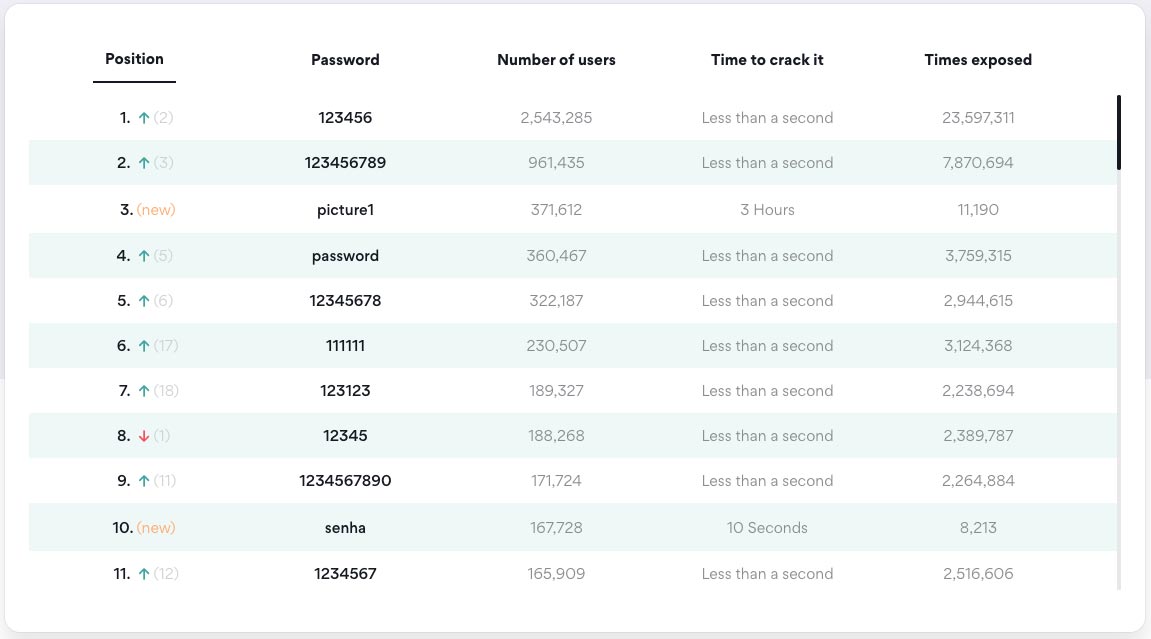Sort by the Position column header
The image size is (1151, 639).
[x=134, y=59]
